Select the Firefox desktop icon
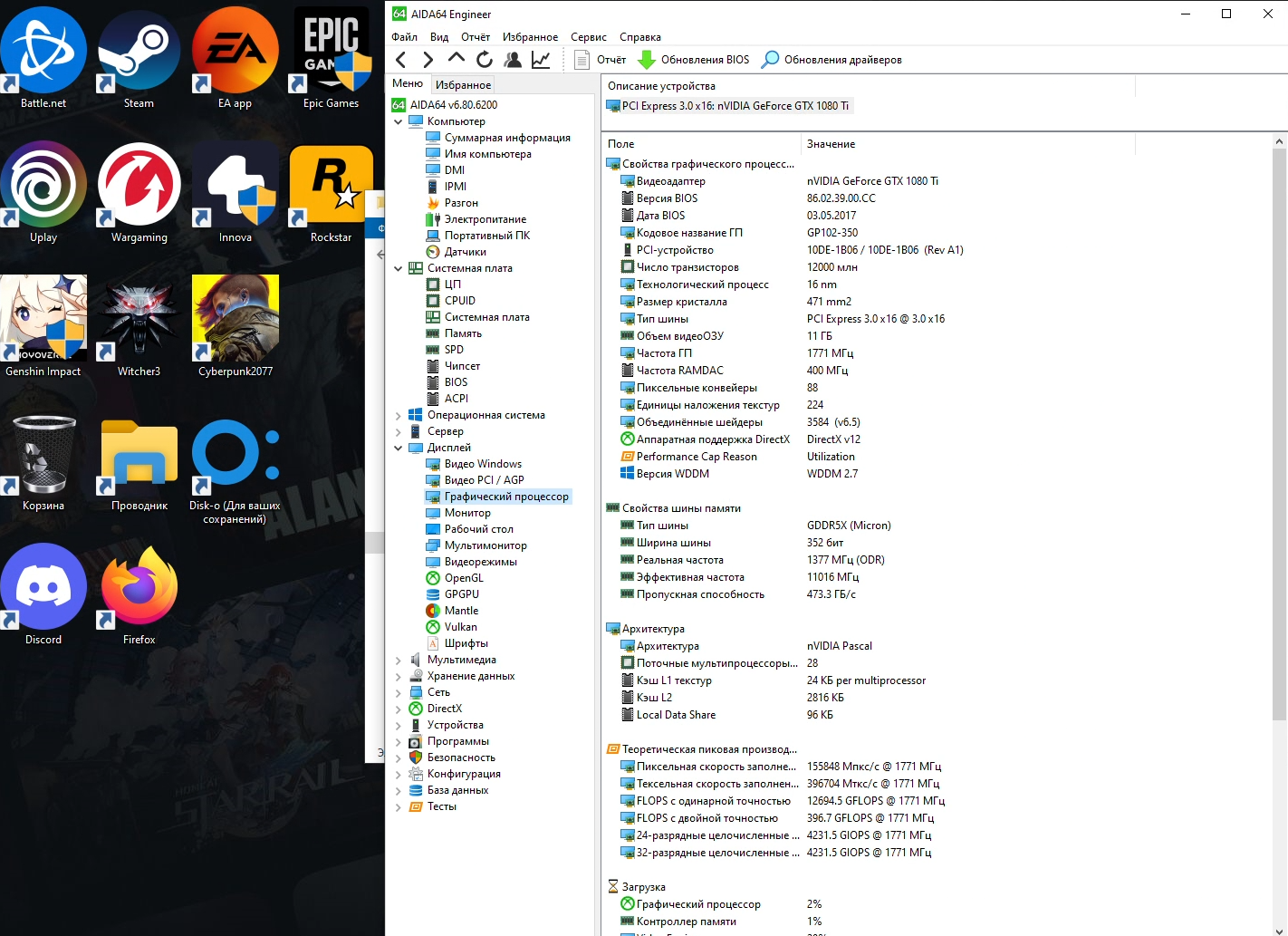Image resolution: width=1288 pixels, height=936 pixels. pyautogui.click(x=139, y=594)
